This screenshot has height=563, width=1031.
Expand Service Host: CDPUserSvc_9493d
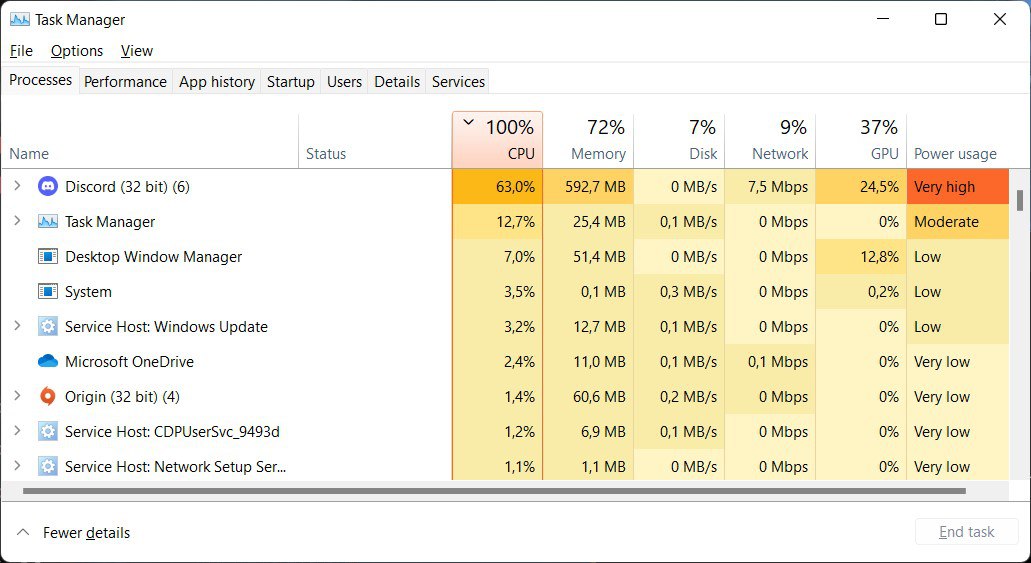[18, 431]
